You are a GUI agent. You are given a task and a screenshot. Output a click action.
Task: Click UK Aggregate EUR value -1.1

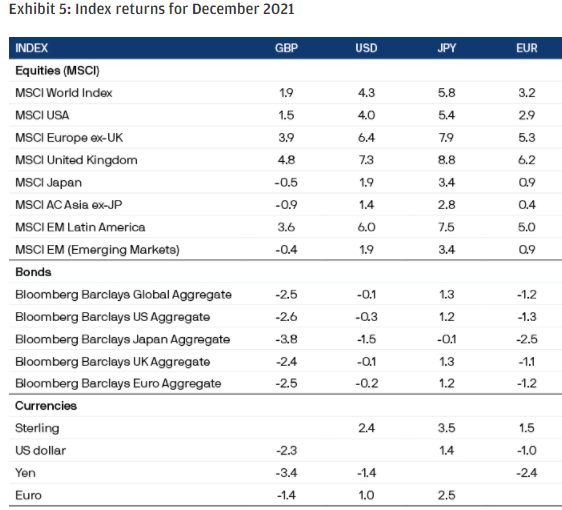click(x=527, y=362)
